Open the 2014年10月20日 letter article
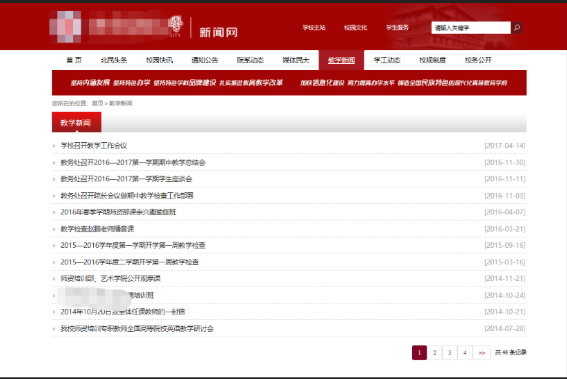Screen dimensions: 567x379 (x=123, y=312)
